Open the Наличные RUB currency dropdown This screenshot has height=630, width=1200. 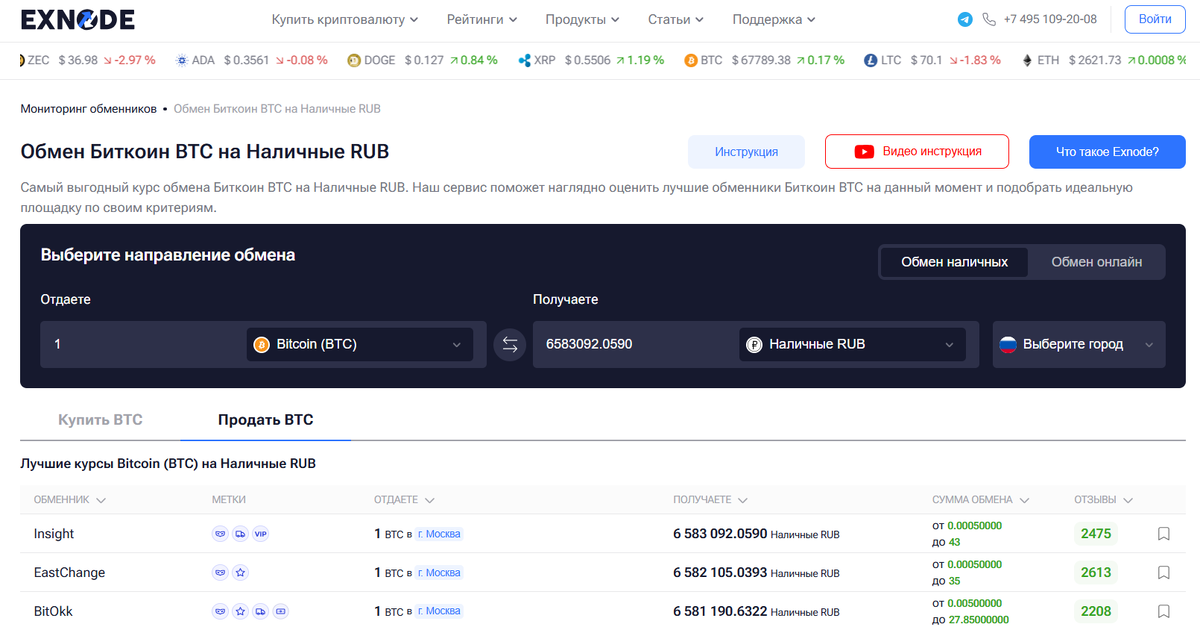click(852, 344)
